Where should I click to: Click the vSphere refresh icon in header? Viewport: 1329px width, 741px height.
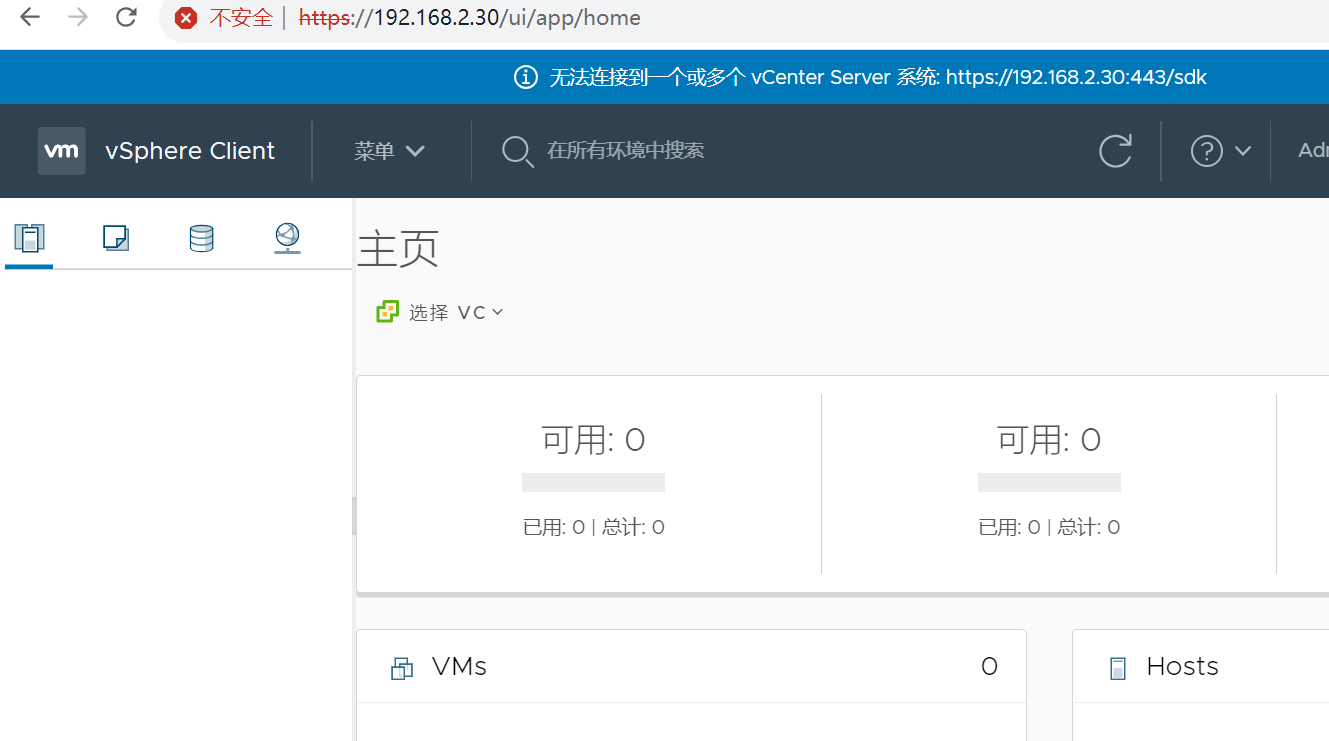pyautogui.click(x=1115, y=151)
